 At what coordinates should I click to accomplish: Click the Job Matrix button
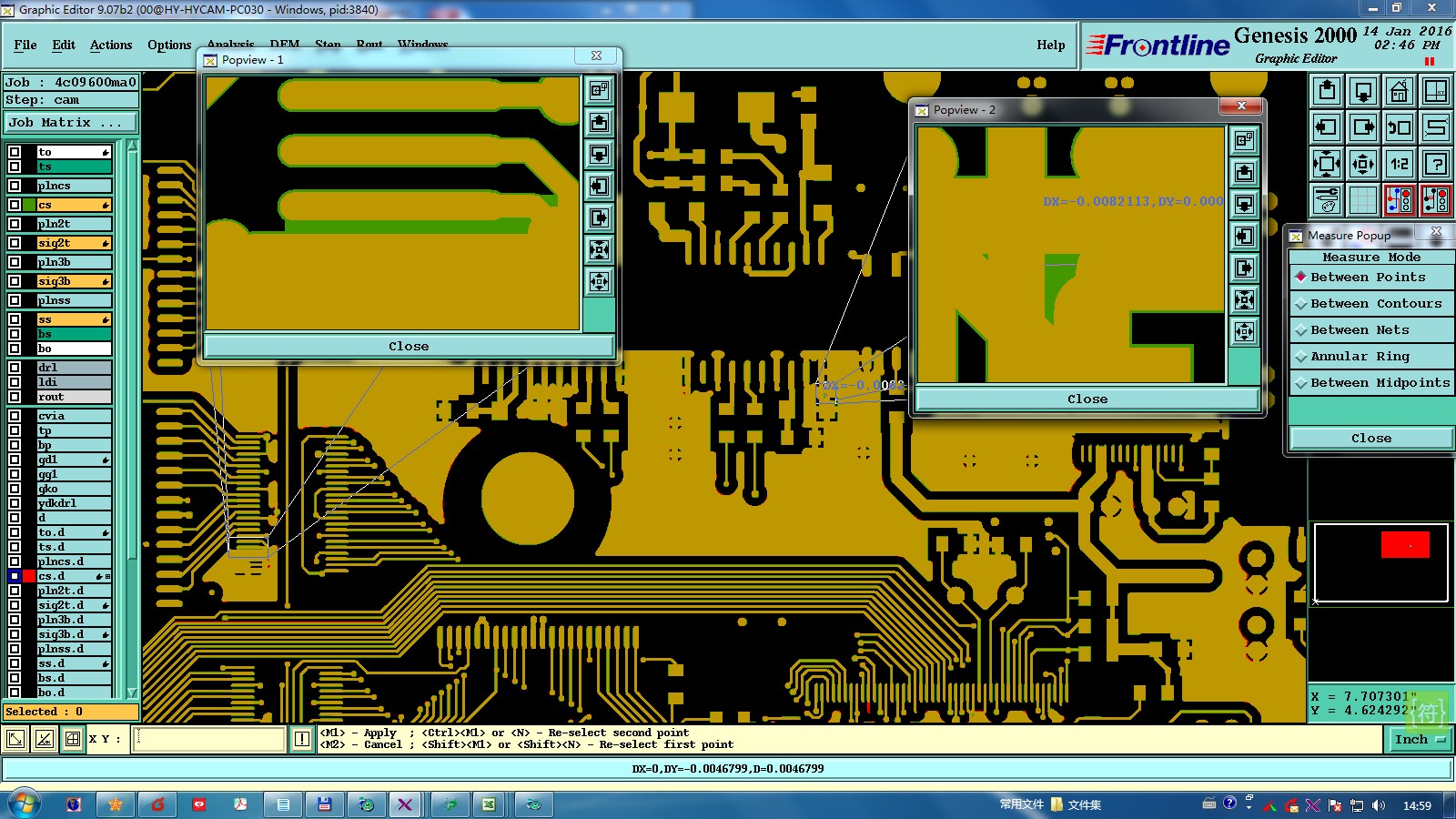click(x=70, y=123)
